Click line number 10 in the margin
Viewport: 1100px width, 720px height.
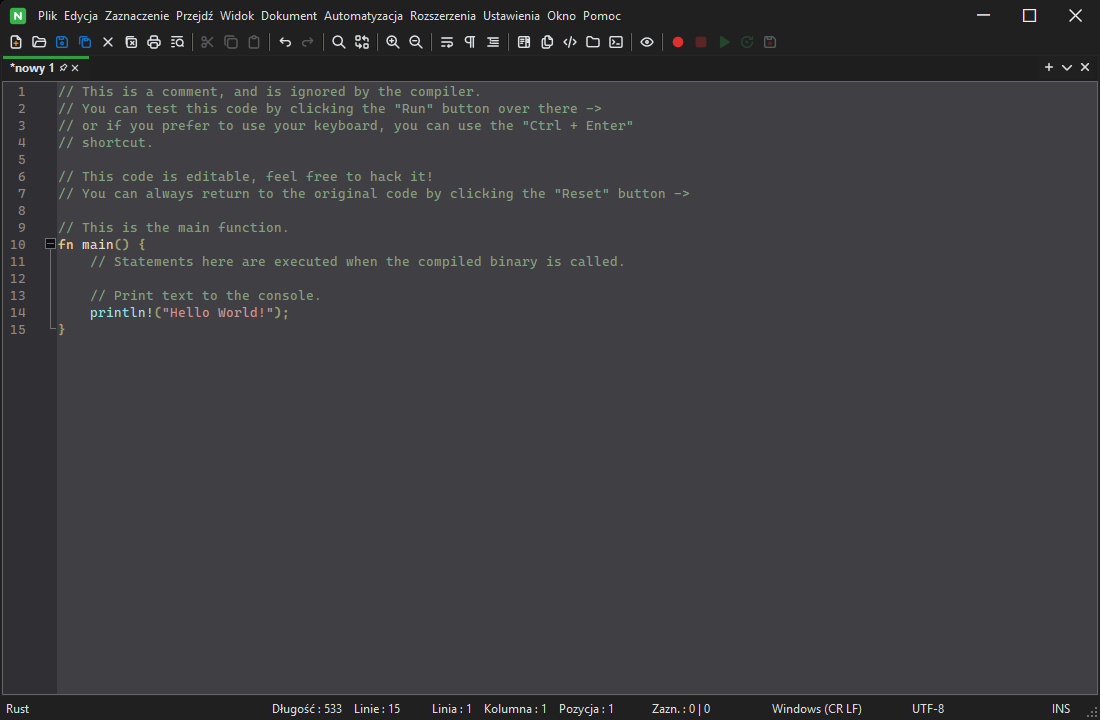point(18,244)
